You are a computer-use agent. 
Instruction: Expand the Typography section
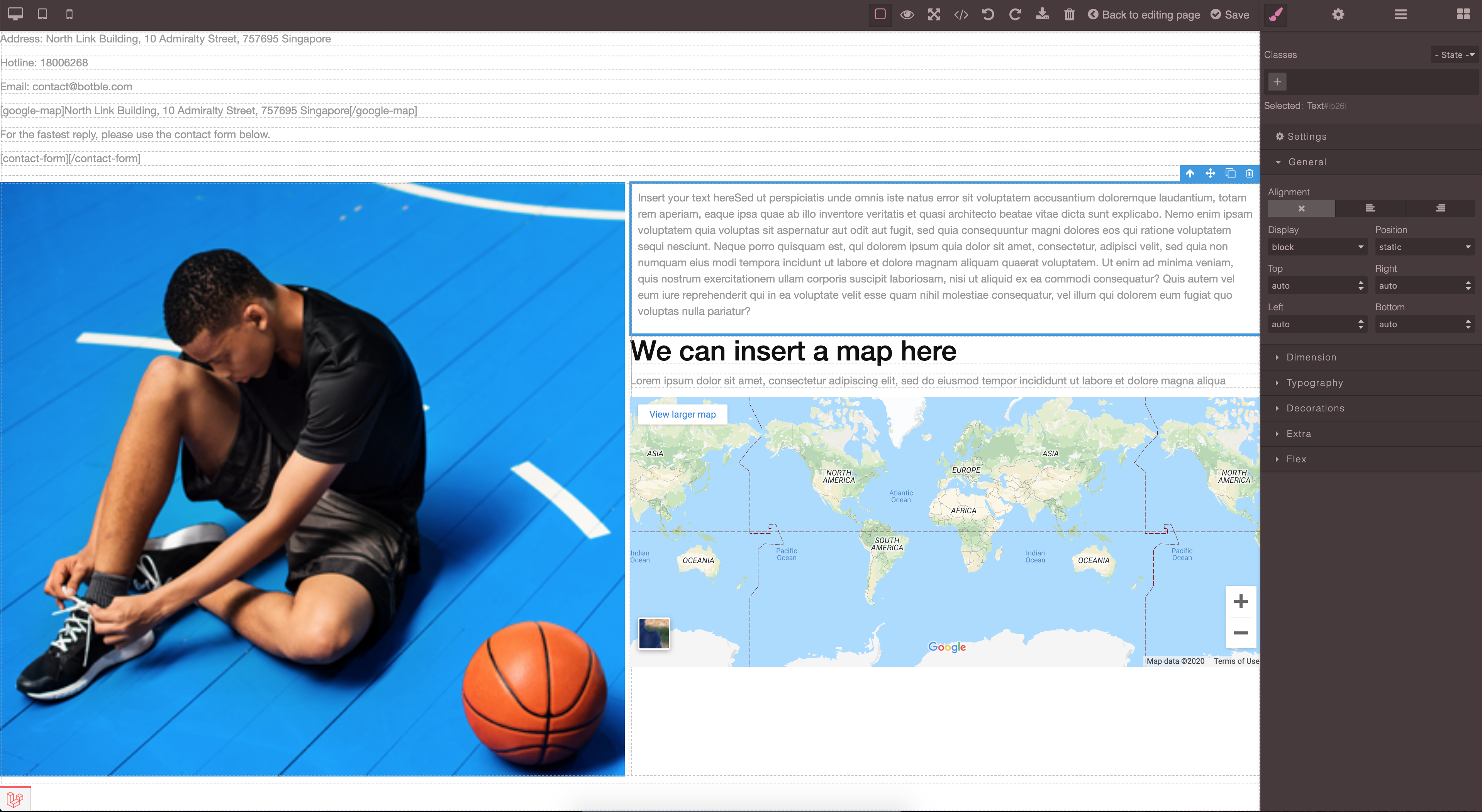coord(1314,382)
